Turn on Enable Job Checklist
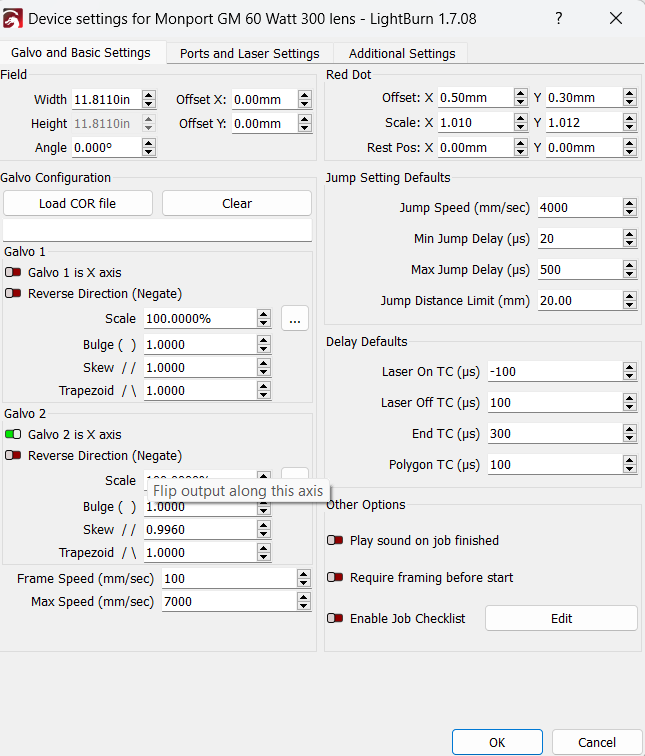The image size is (645, 756). point(335,619)
